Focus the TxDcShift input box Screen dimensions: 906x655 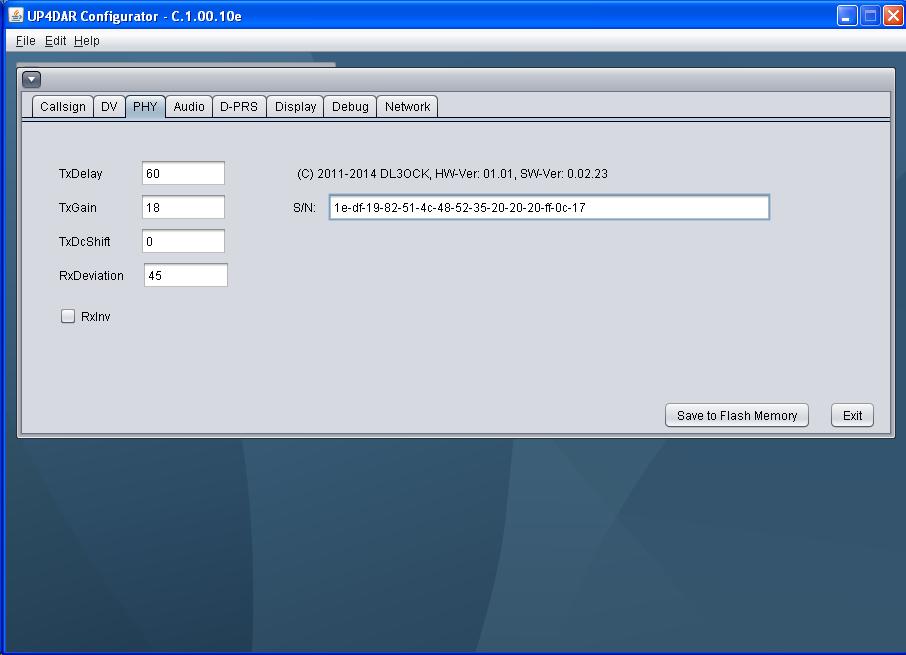pos(183,241)
